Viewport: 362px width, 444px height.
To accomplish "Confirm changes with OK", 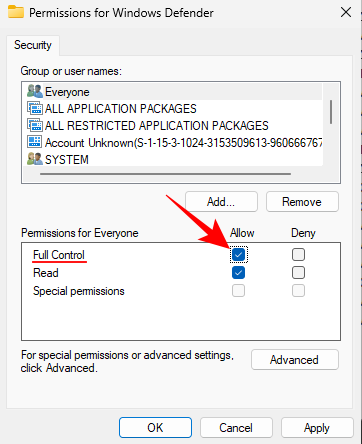I will coord(155,428).
